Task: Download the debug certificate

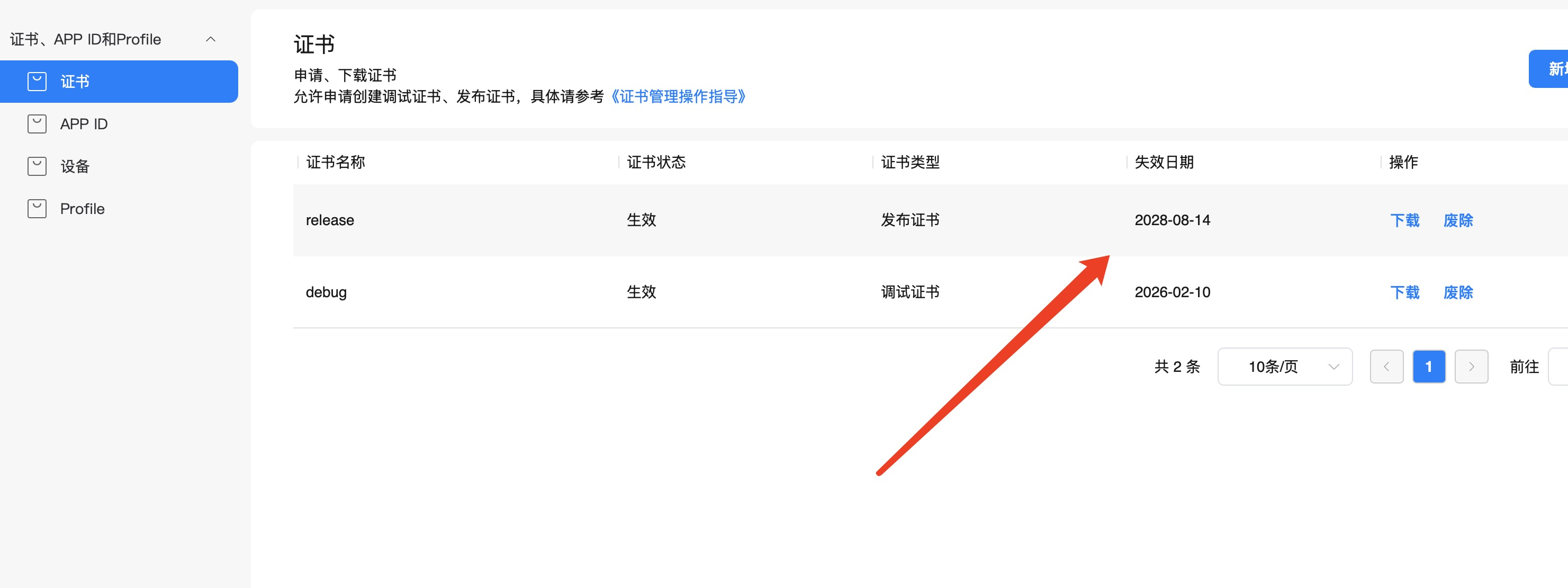Action: (x=1404, y=292)
